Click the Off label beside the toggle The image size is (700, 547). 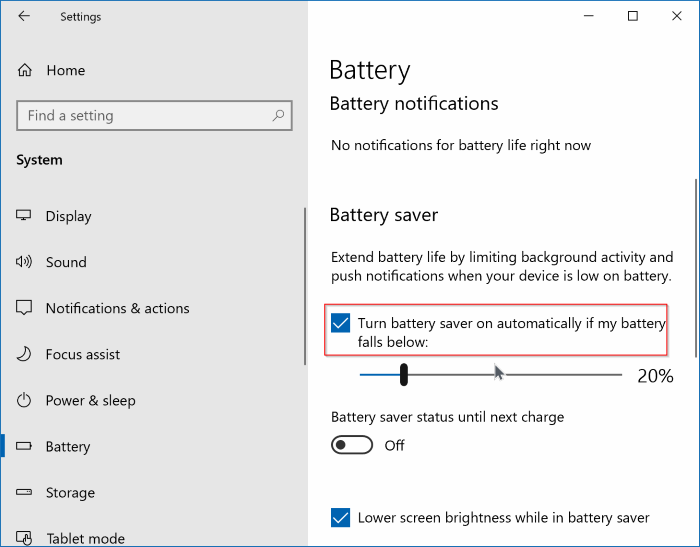point(394,445)
